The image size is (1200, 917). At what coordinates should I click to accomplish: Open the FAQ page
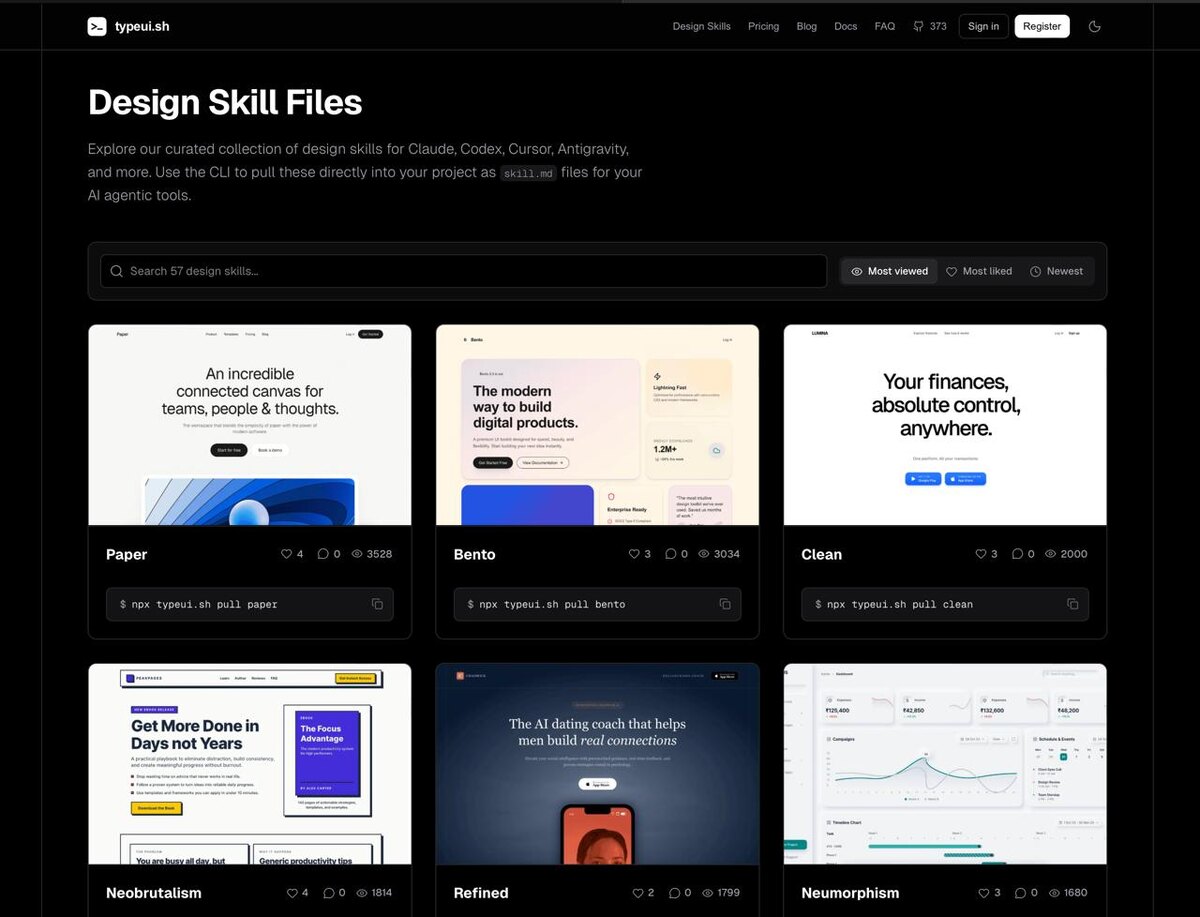coord(884,26)
